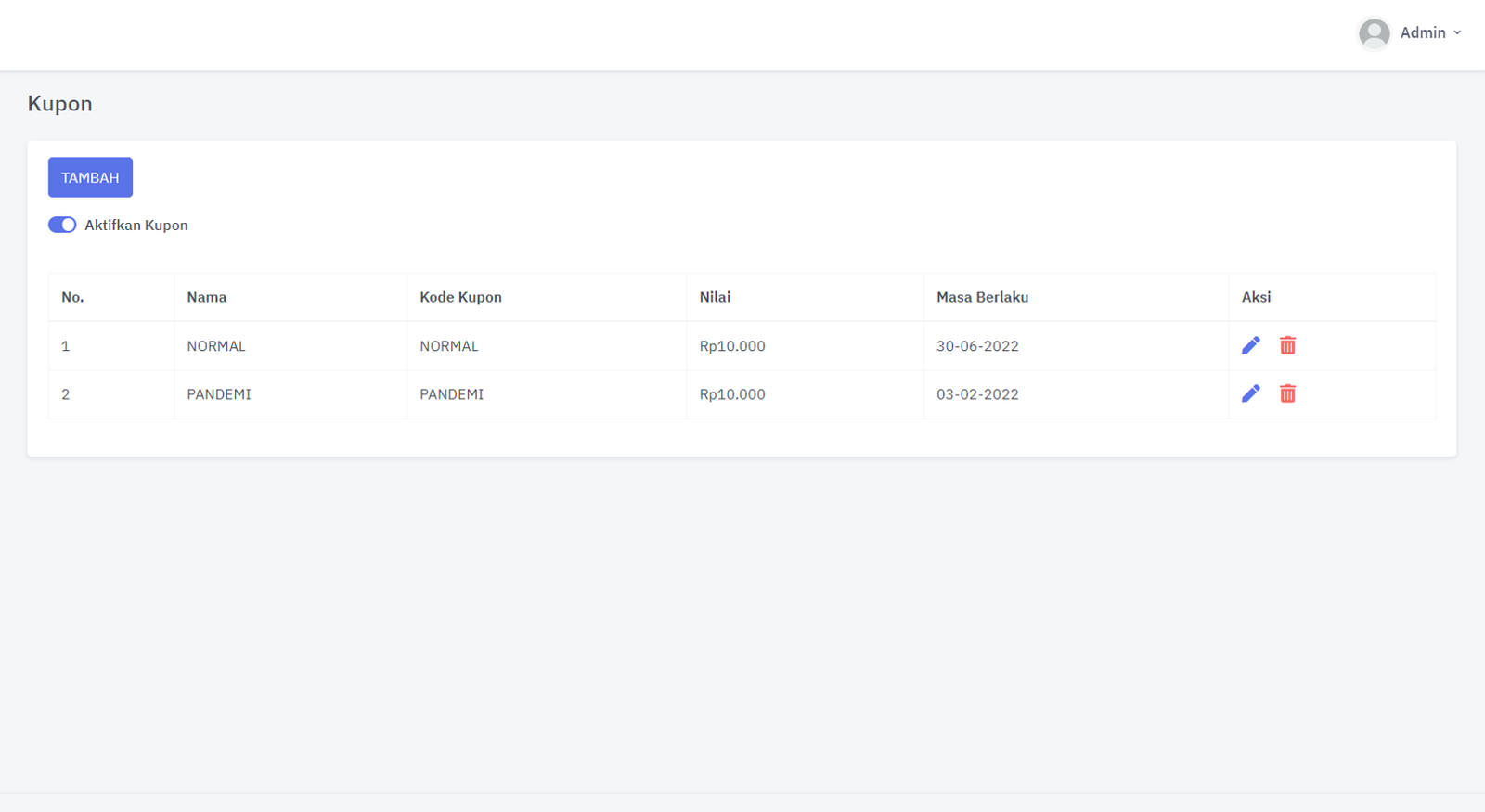Select the 03-02-2022 expiry date cell
The width and height of the screenshot is (1485, 812).
(977, 394)
